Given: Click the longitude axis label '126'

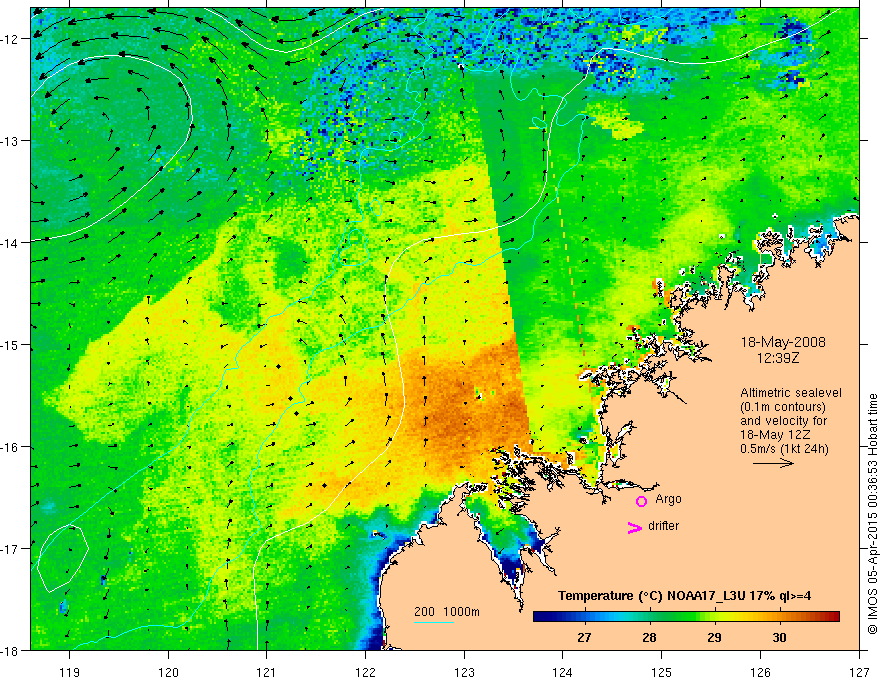Looking at the screenshot, I should (x=760, y=672).
